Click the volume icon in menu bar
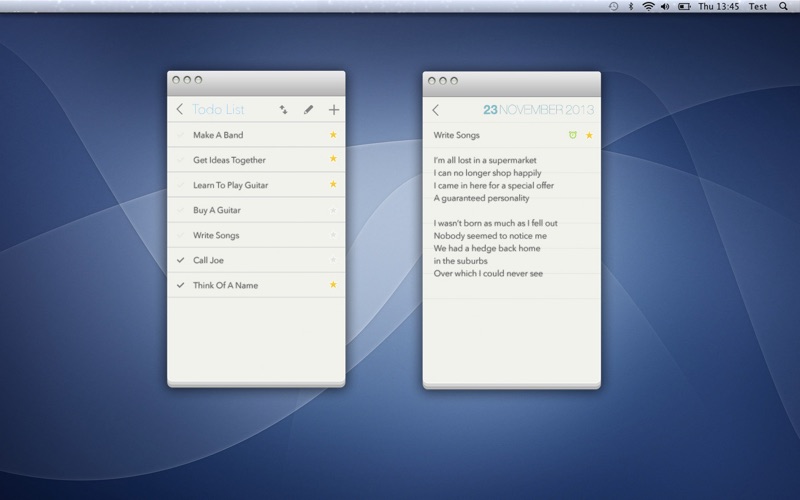Image resolution: width=800 pixels, height=500 pixels. (665, 6)
